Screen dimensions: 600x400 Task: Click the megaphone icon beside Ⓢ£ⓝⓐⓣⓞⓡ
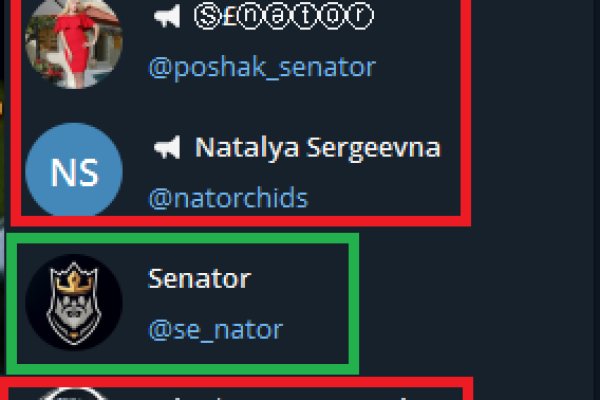pos(166,17)
